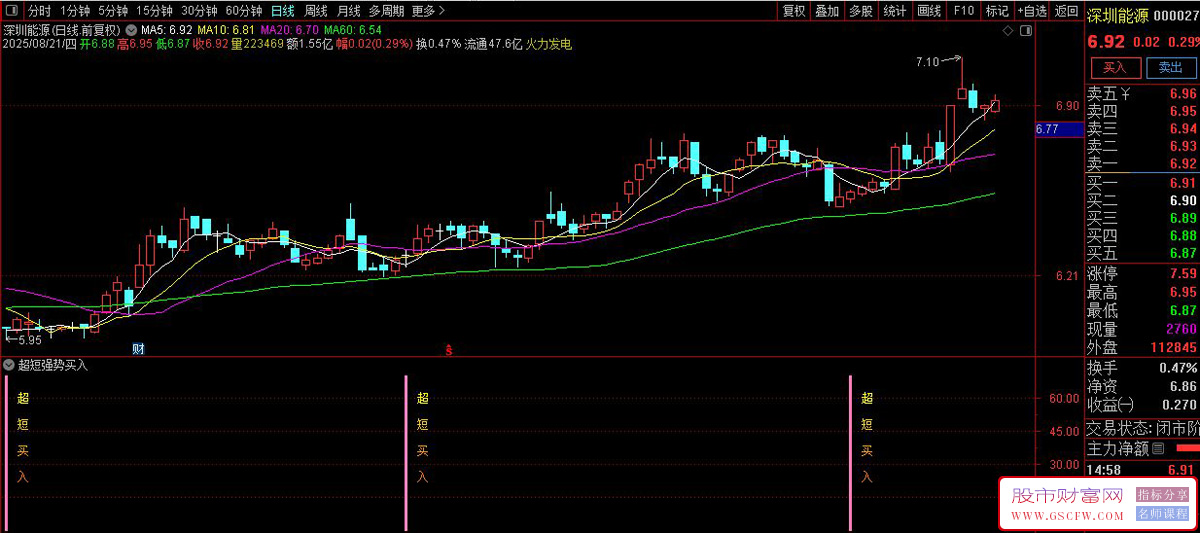Open the 多周期 view

coord(386,11)
